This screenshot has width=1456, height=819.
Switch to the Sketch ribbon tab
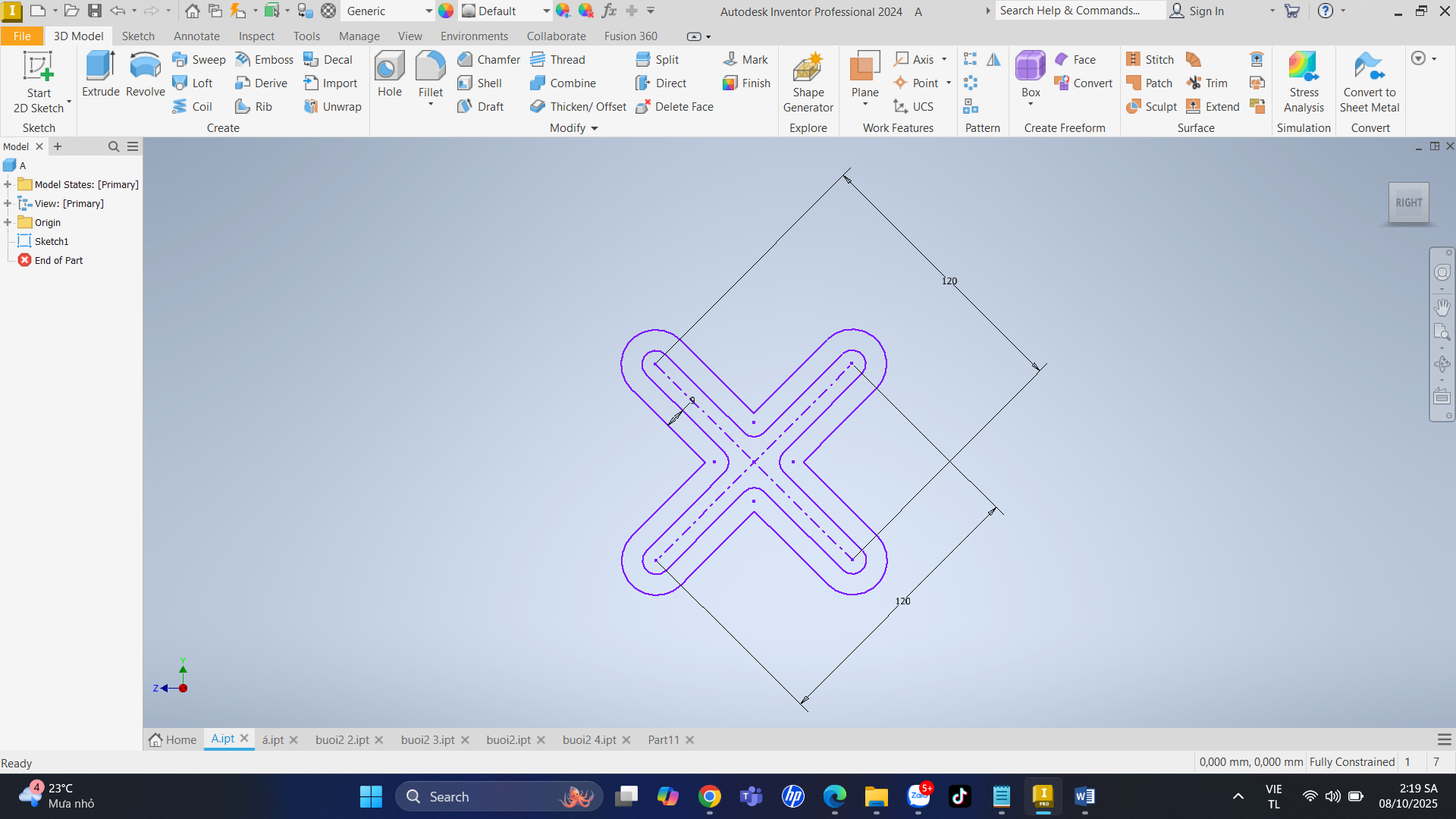[138, 36]
